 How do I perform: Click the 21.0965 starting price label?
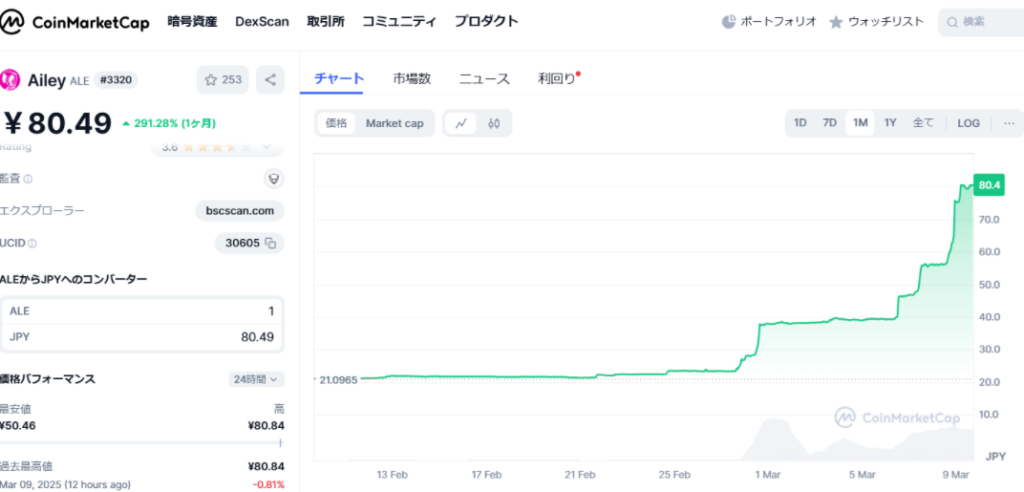click(x=338, y=379)
